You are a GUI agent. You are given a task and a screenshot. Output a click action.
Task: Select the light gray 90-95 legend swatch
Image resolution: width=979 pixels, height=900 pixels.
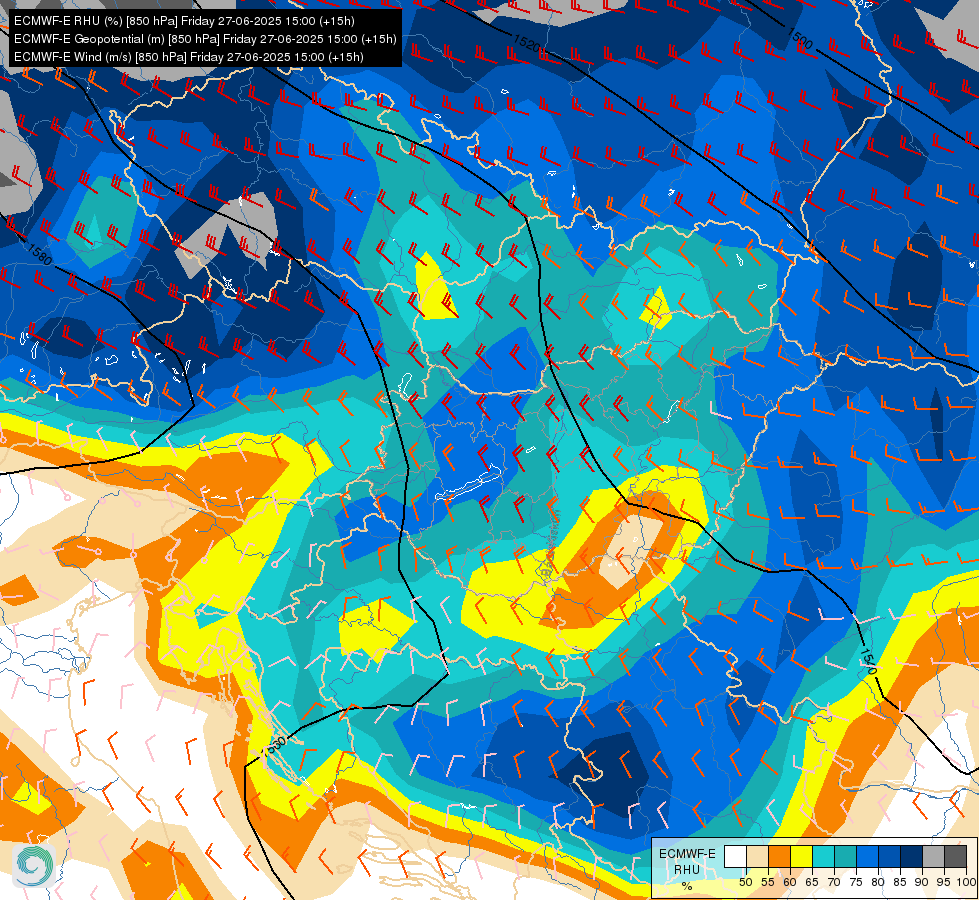[933, 856]
